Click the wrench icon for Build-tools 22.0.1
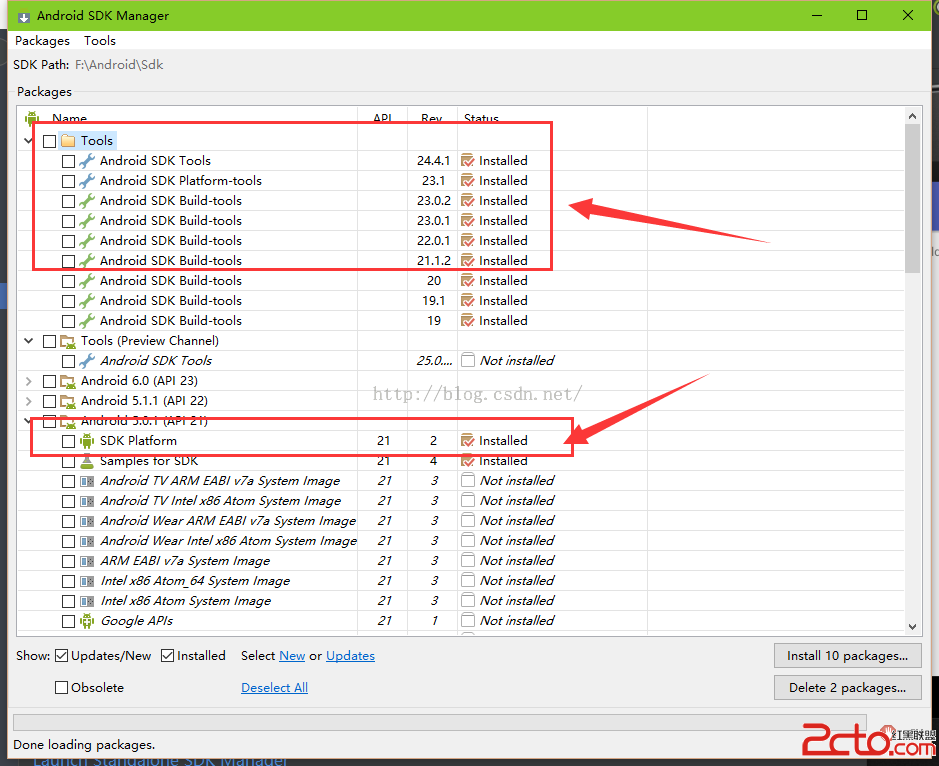The height and width of the screenshot is (766, 939). click(x=87, y=241)
